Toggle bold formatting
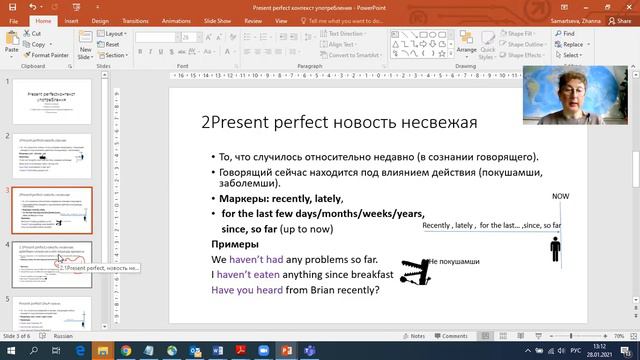640x360 pixels. [140, 52]
